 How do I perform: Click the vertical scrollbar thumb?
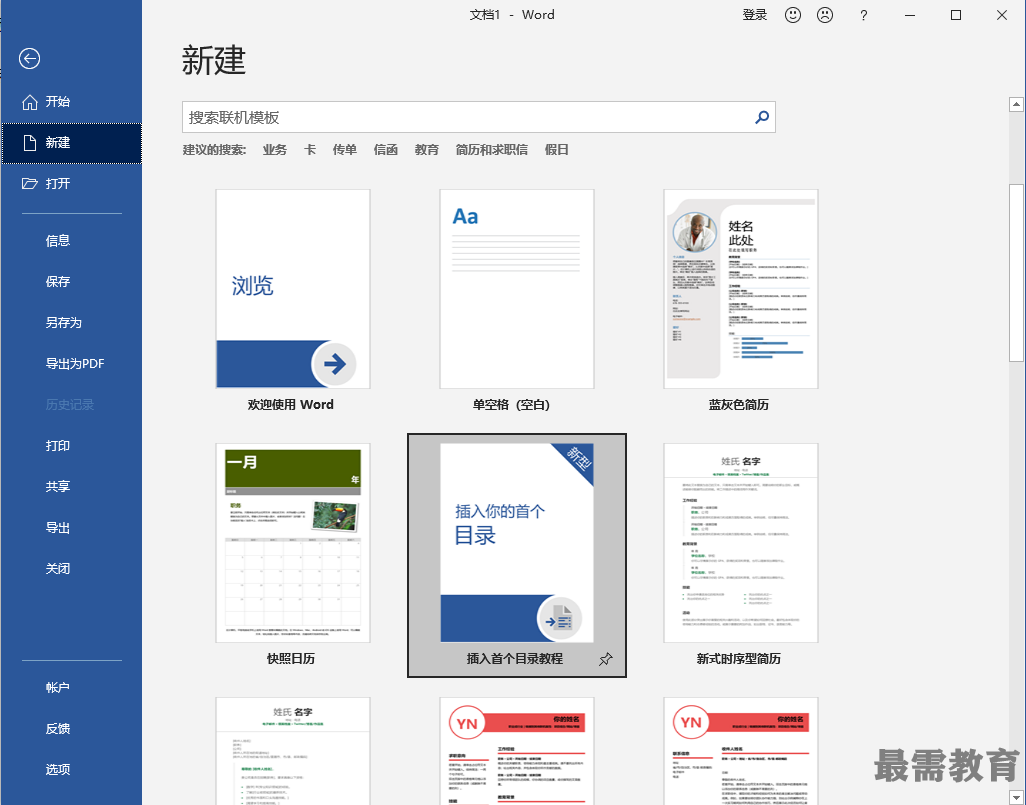pos(1016,272)
